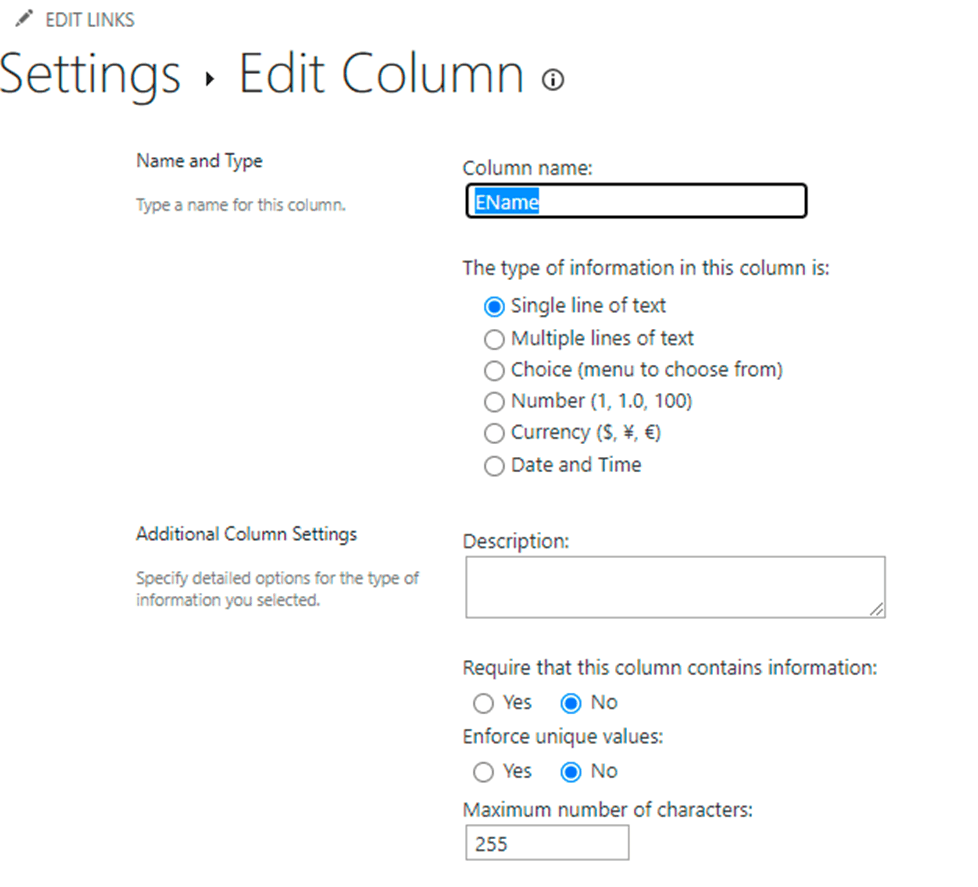Pick Number (1, 1.0, 100) type
This screenshot has height=887, width=978.
click(494, 402)
